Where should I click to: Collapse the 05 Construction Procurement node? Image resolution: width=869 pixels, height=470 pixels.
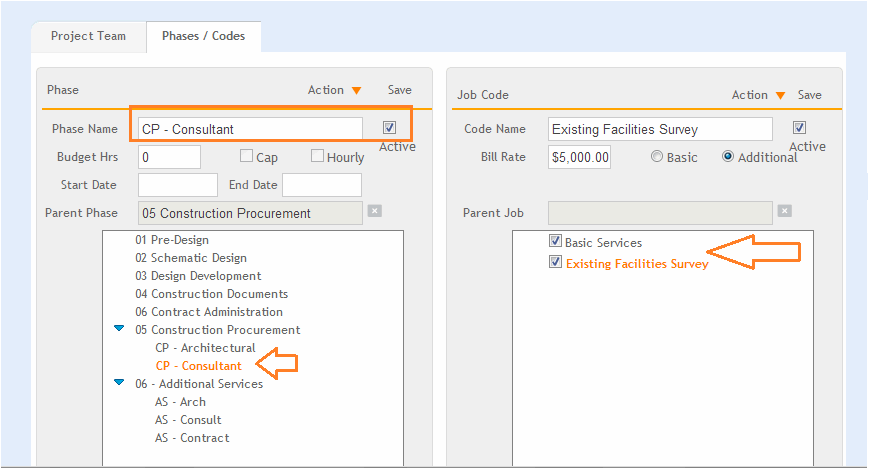119,328
